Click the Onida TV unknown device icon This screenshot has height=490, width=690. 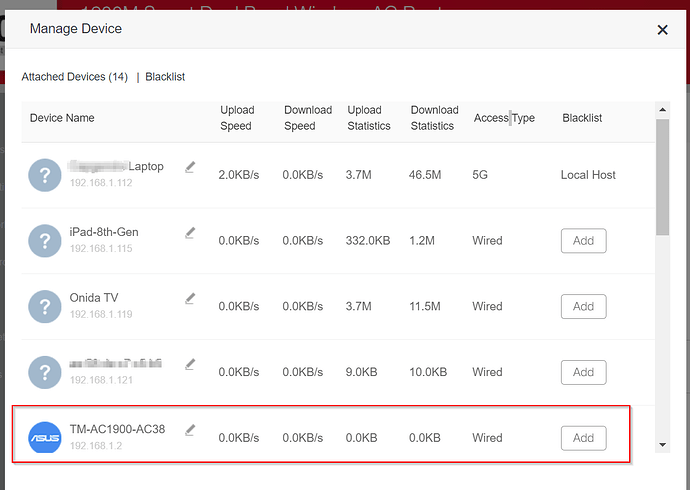pos(45,307)
